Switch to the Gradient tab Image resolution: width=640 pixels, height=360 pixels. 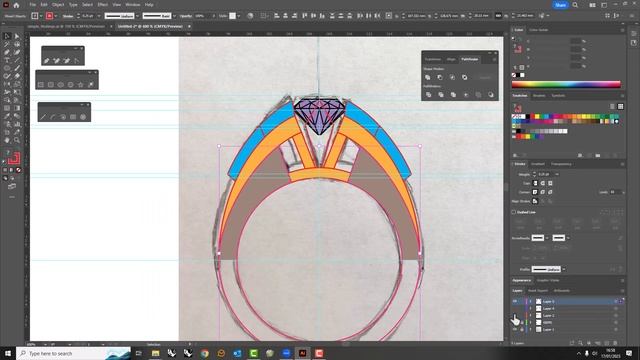tap(538, 164)
